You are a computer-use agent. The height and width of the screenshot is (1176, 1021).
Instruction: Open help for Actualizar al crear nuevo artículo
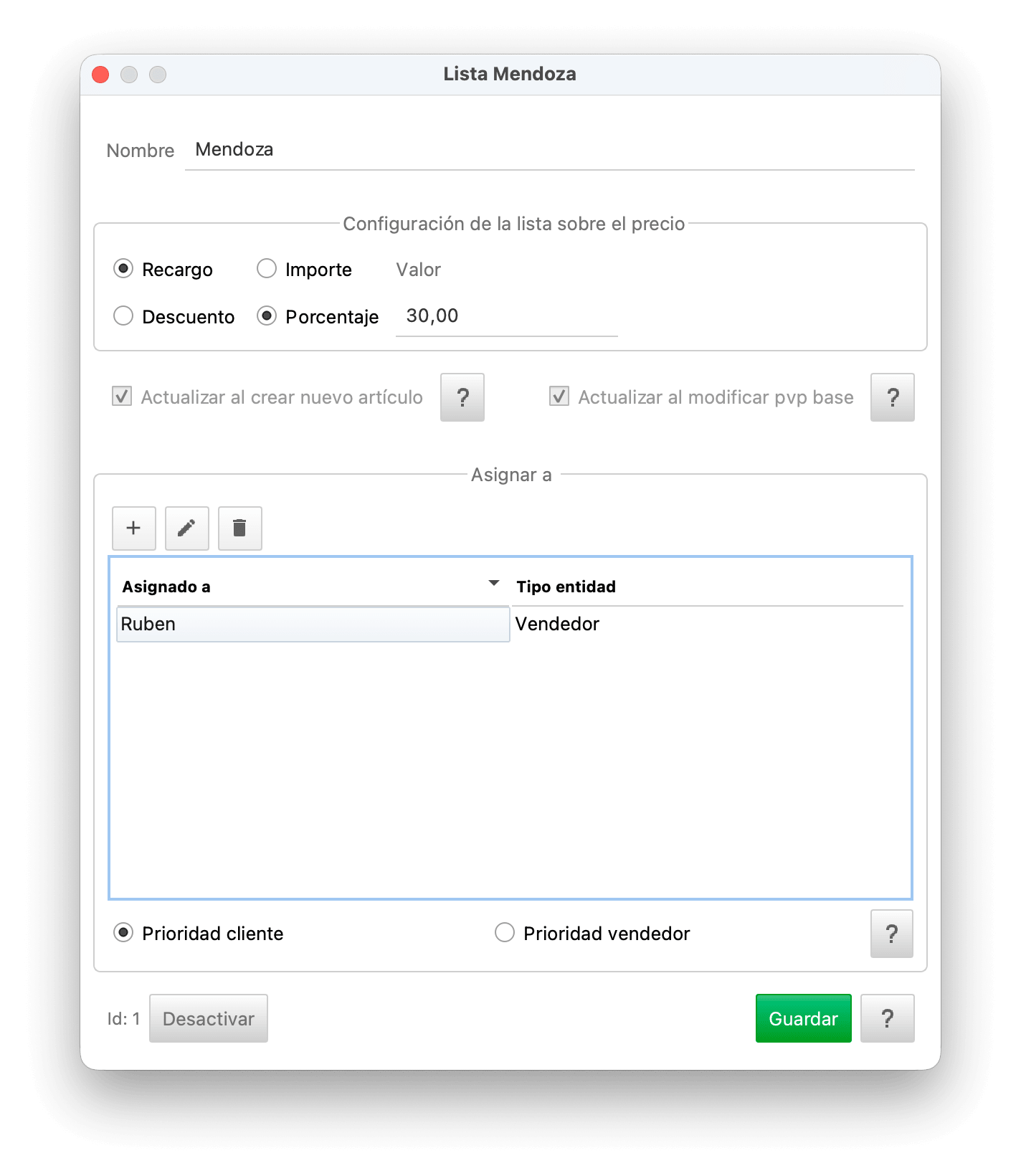tap(462, 397)
